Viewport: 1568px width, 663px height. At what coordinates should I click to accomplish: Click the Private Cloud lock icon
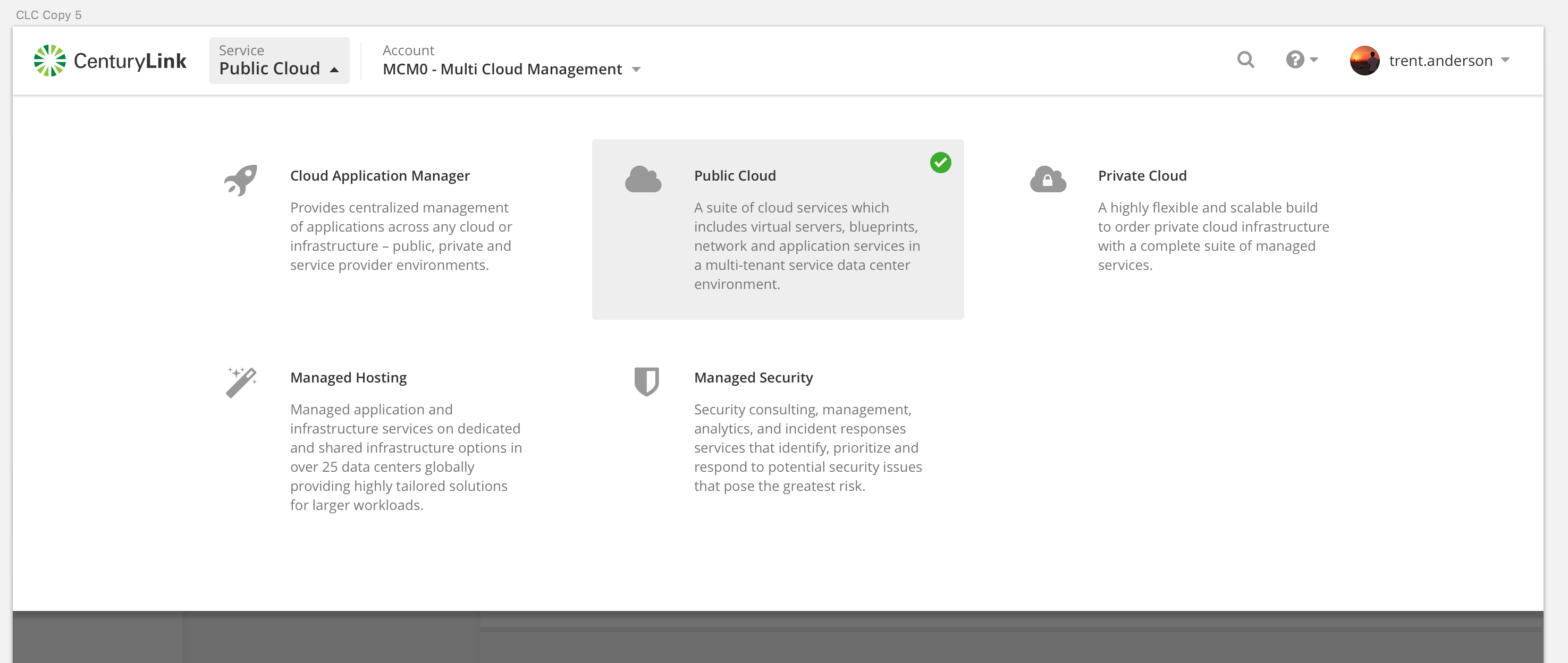point(1048,179)
